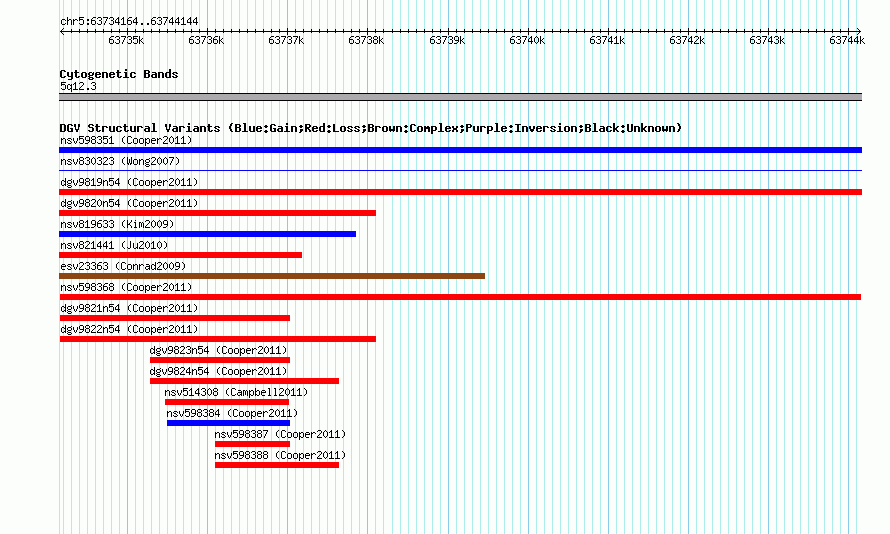Click the 5q12.3 band label
Screen dimensions: 890x534
78,87
